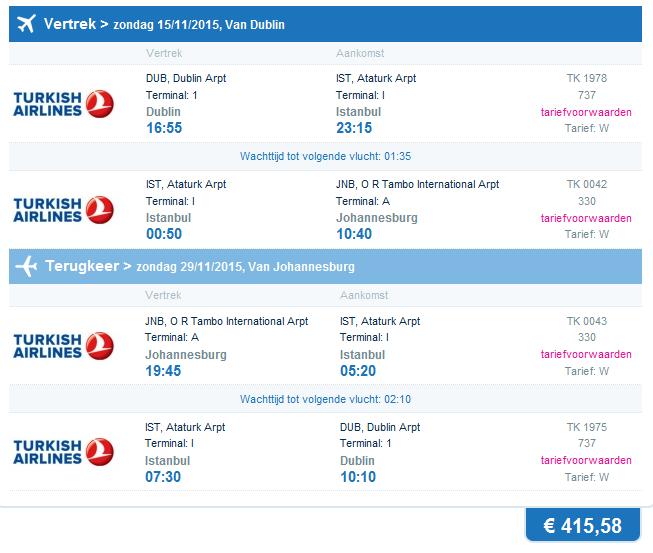The image size is (653, 553).
Task: Click the departure airplane icon next to Vertrek
Action: [x=26, y=24]
